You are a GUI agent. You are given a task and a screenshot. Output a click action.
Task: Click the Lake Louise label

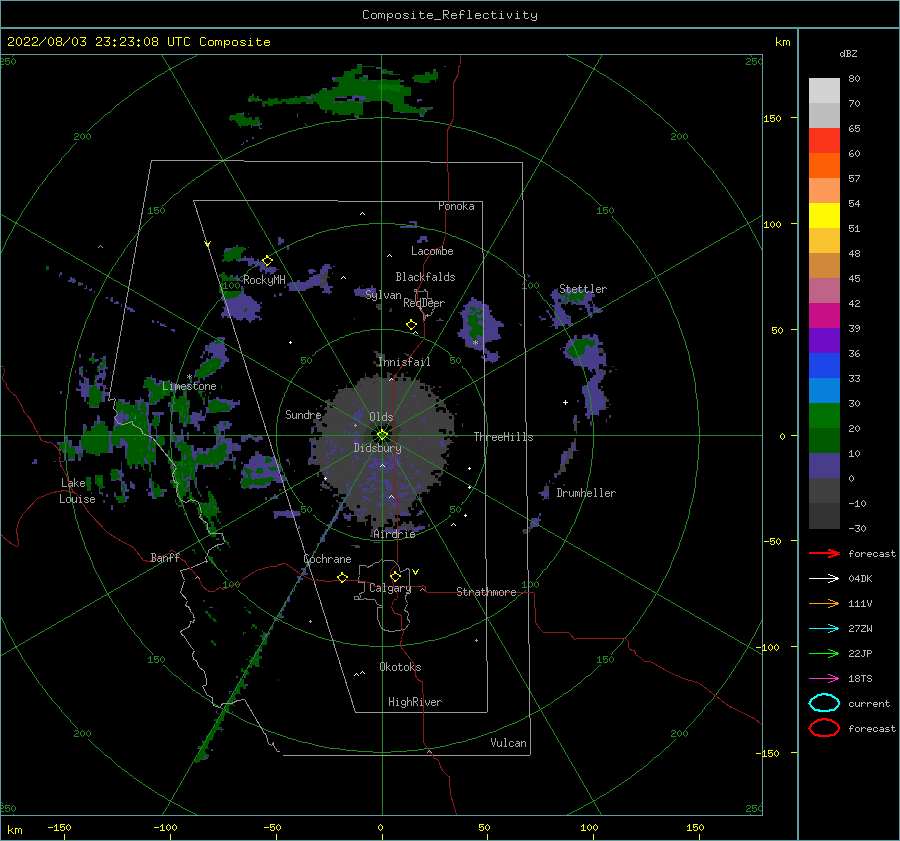(77, 491)
